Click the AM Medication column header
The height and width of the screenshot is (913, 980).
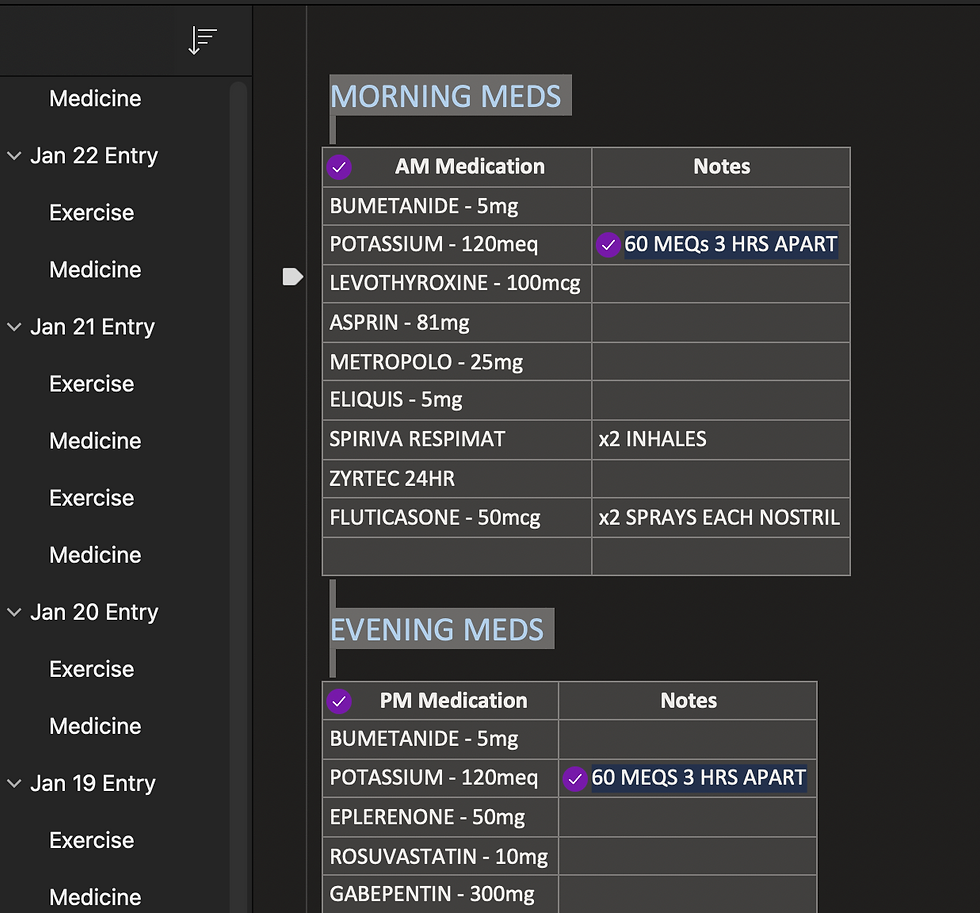click(x=469, y=167)
